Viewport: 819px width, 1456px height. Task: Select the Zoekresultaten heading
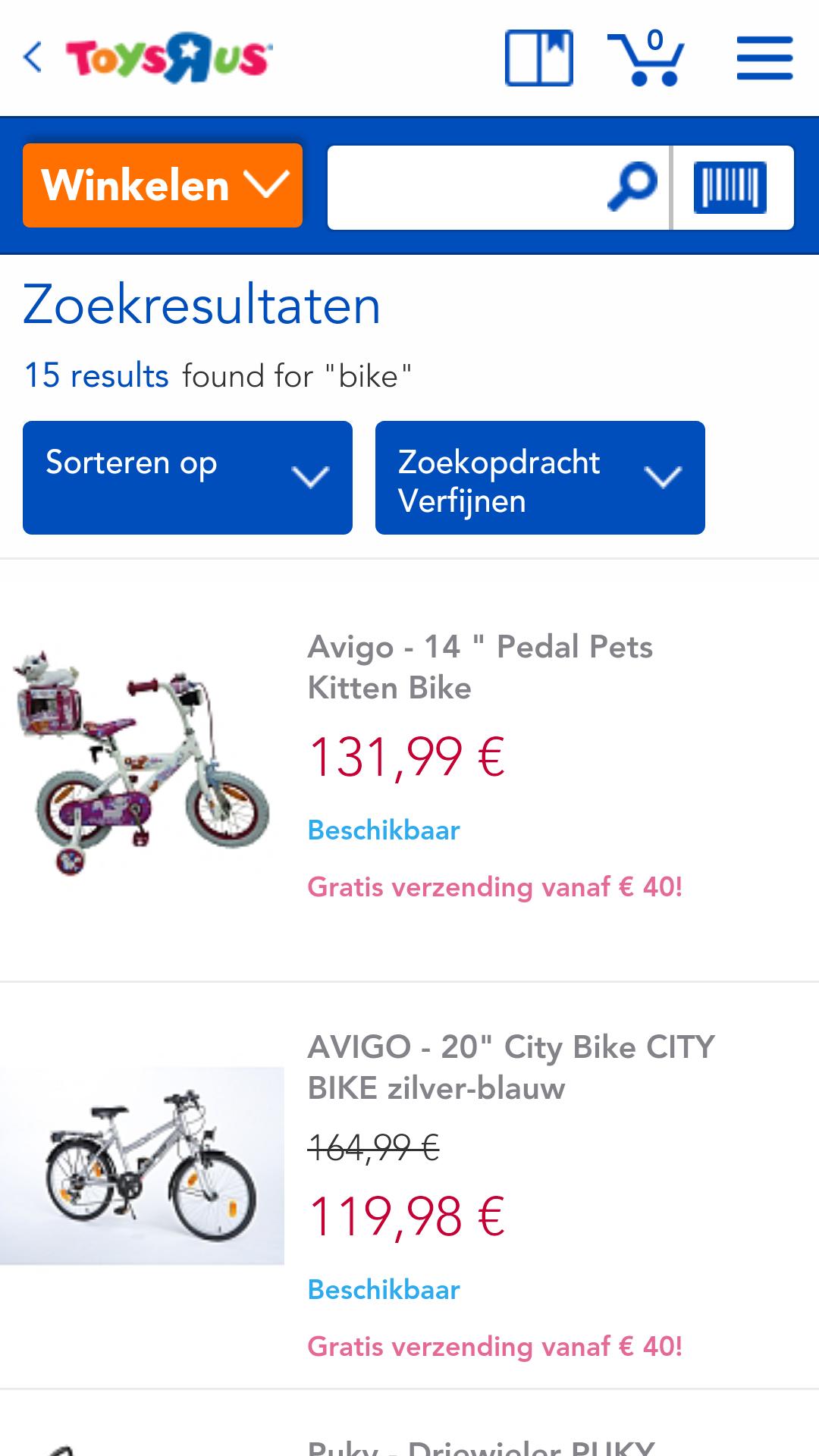pyautogui.click(x=201, y=305)
